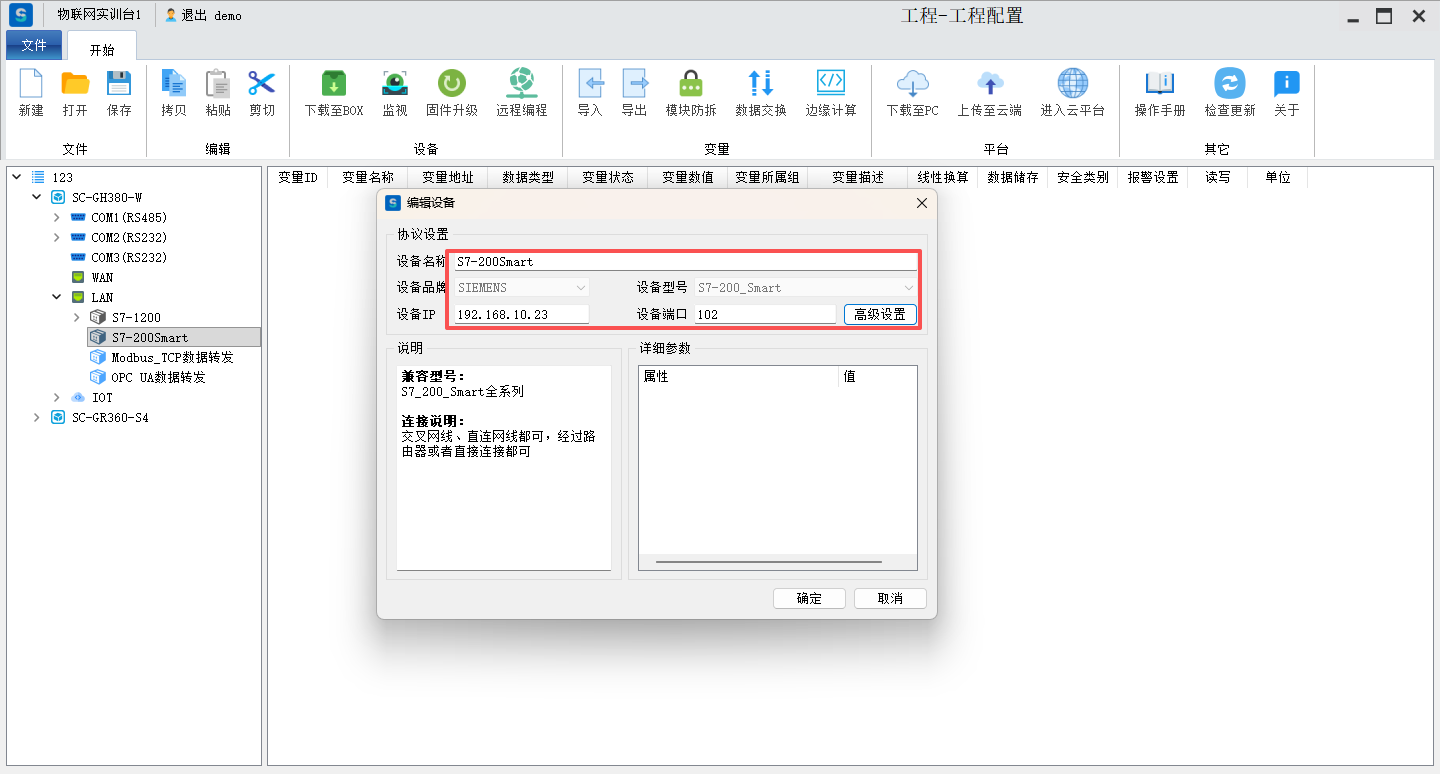Expand the SC-GR360-S4 device node
Image resolution: width=1440 pixels, height=774 pixels.
point(37,418)
